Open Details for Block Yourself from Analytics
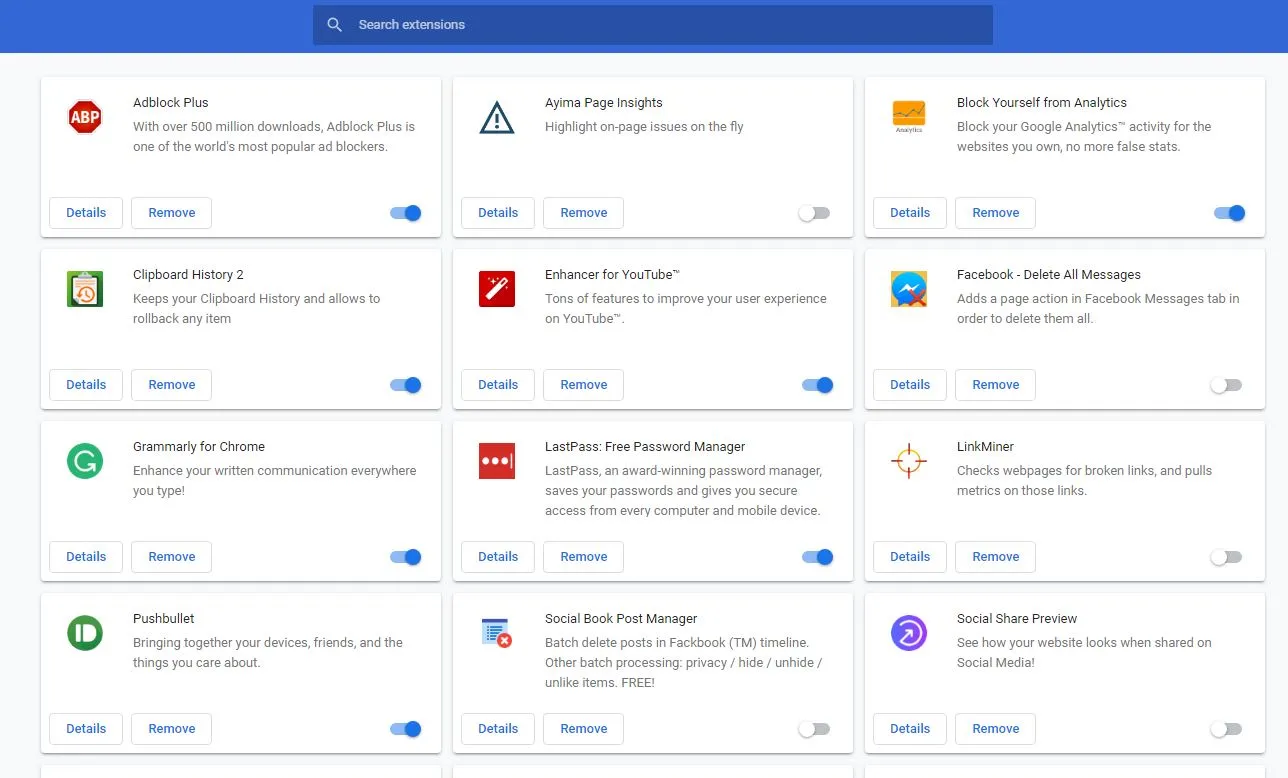 tap(910, 213)
